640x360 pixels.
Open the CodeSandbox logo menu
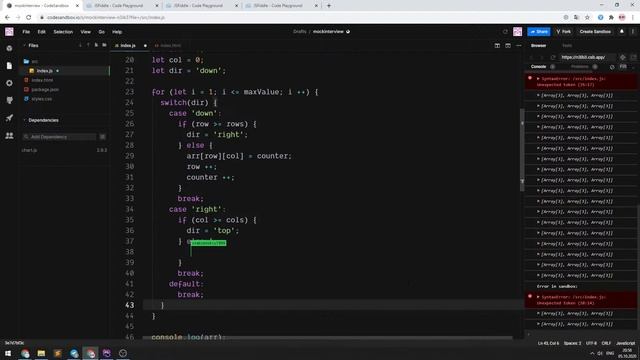click(9, 31)
